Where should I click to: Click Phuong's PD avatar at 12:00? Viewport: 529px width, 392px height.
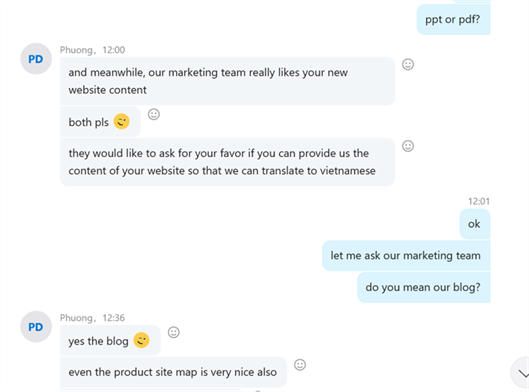click(36, 59)
